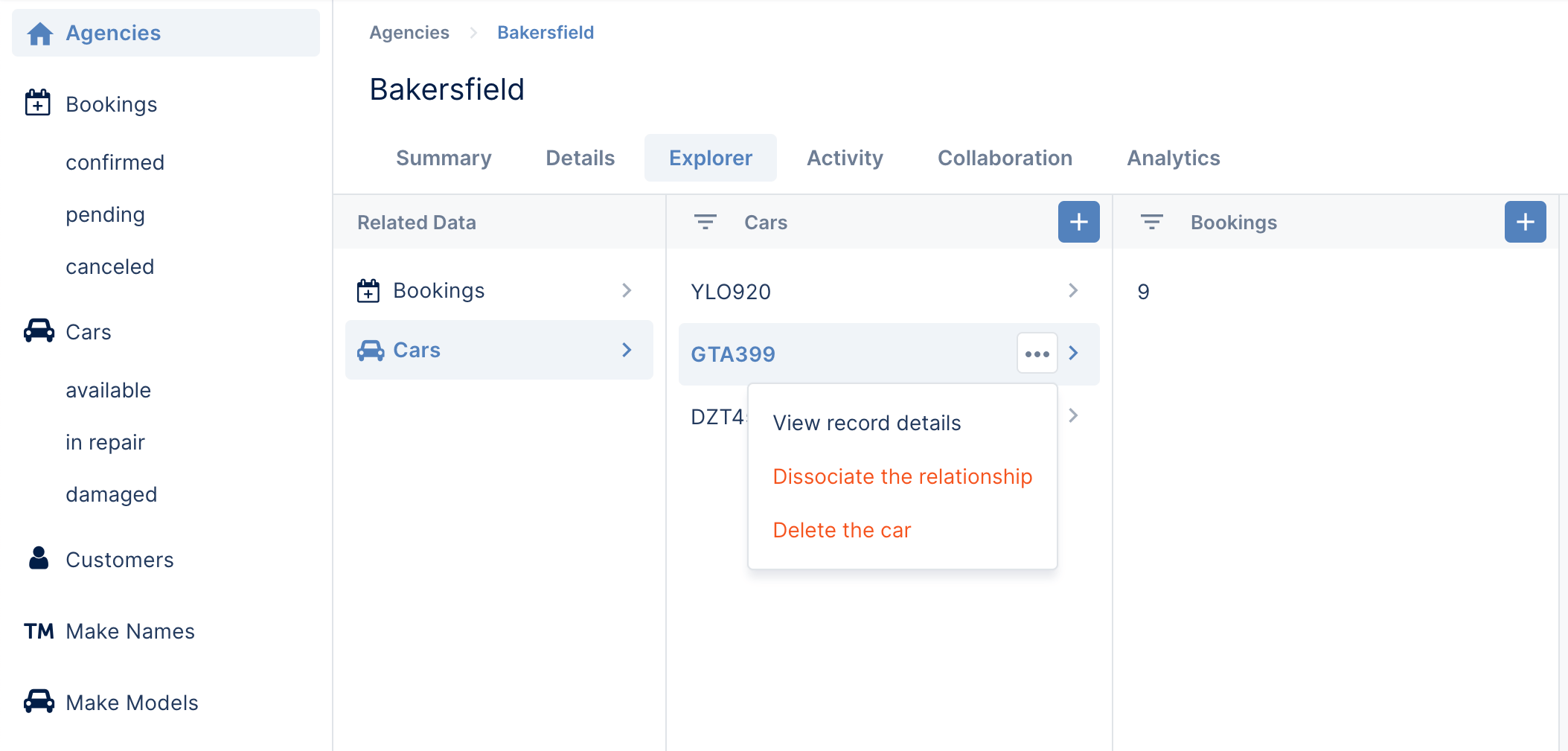
Task: Open the Agencies breadcrumb link
Action: [409, 33]
